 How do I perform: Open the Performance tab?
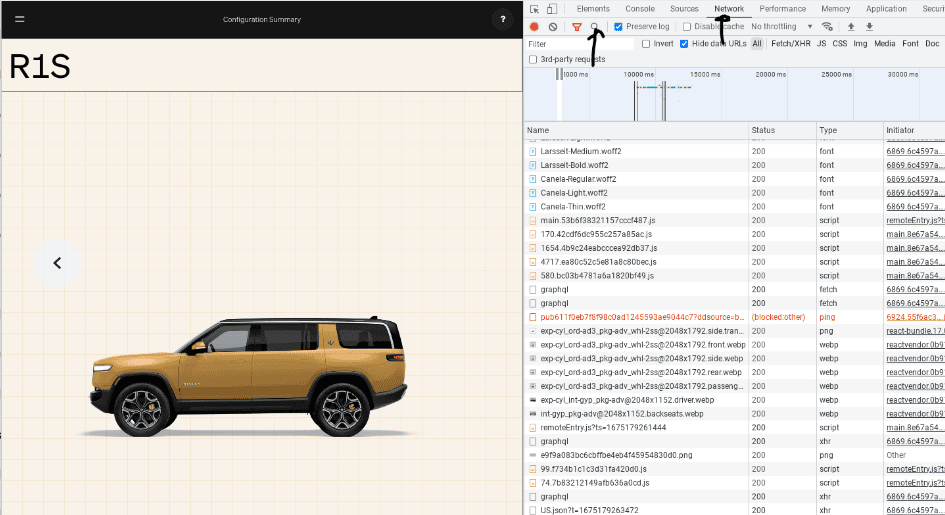(x=782, y=9)
